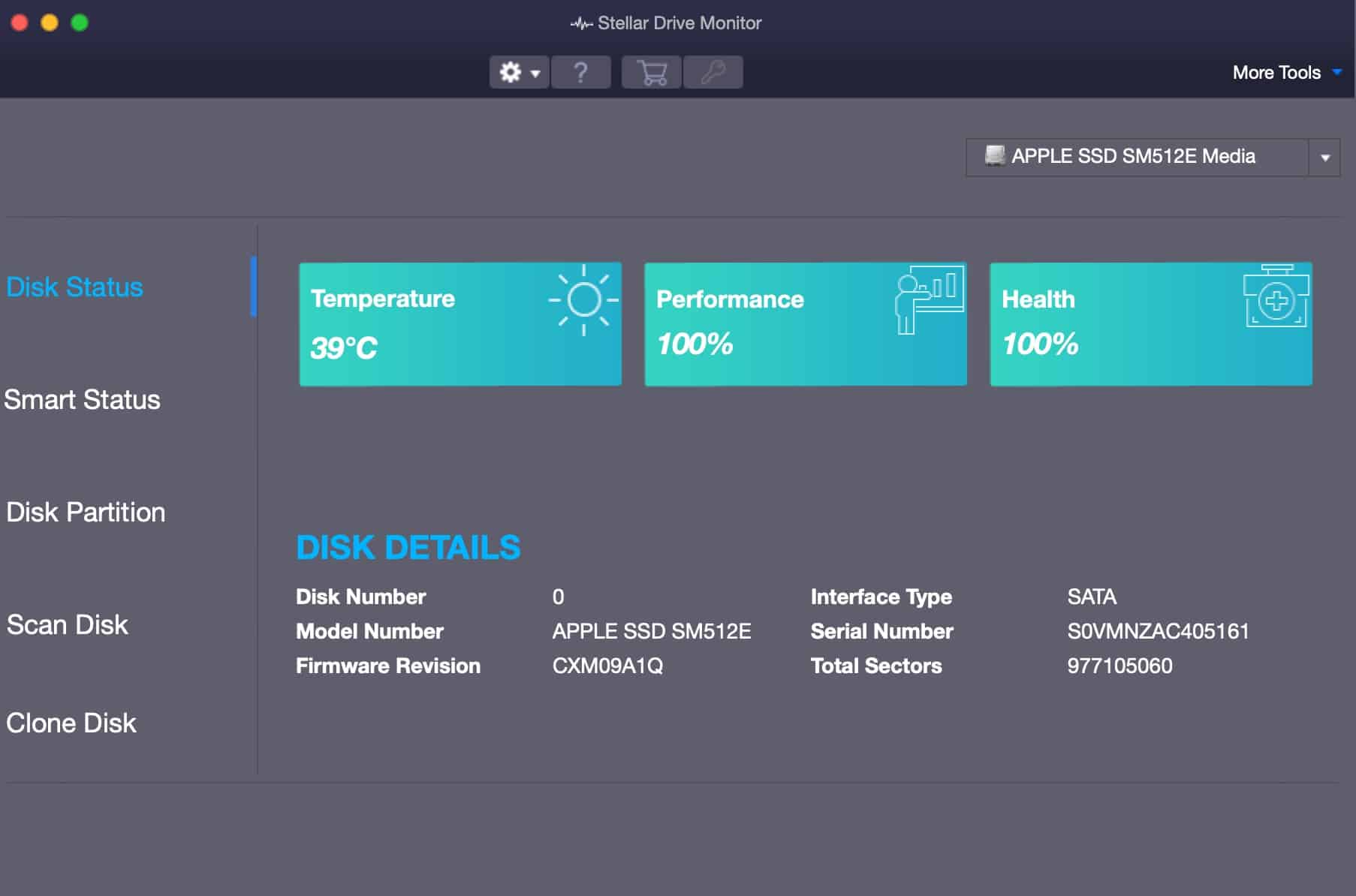
Task: Expand the More Tools dropdown
Action: point(1285,72)
